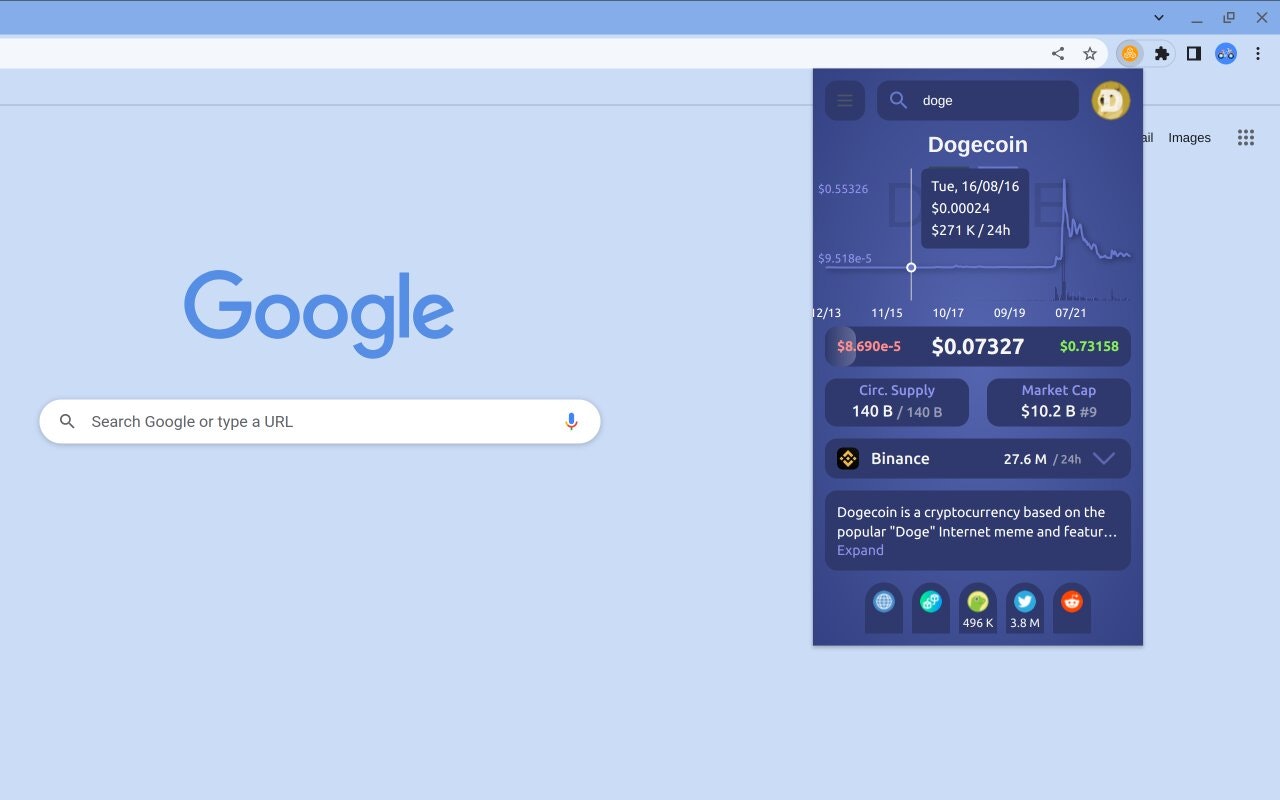Image resolution: width=1280 pixels, height=800 pixels.
Task: Open the Dogecoin website globe icon
Action: click(x=884, y=602)
